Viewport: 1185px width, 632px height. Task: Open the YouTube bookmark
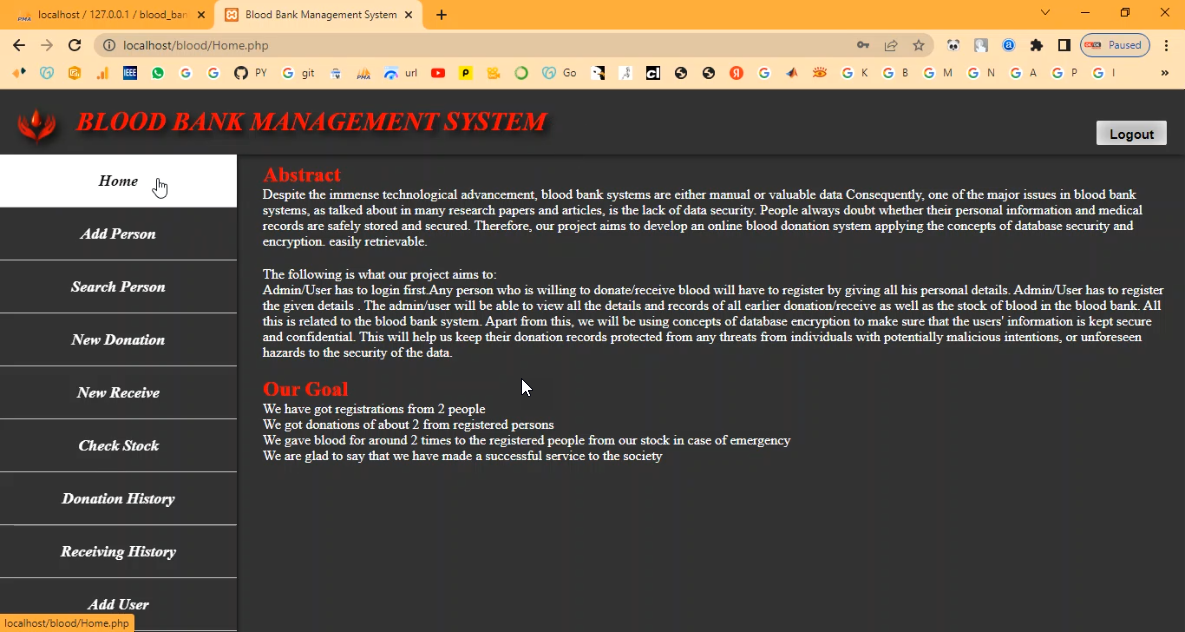click(438, 73)
